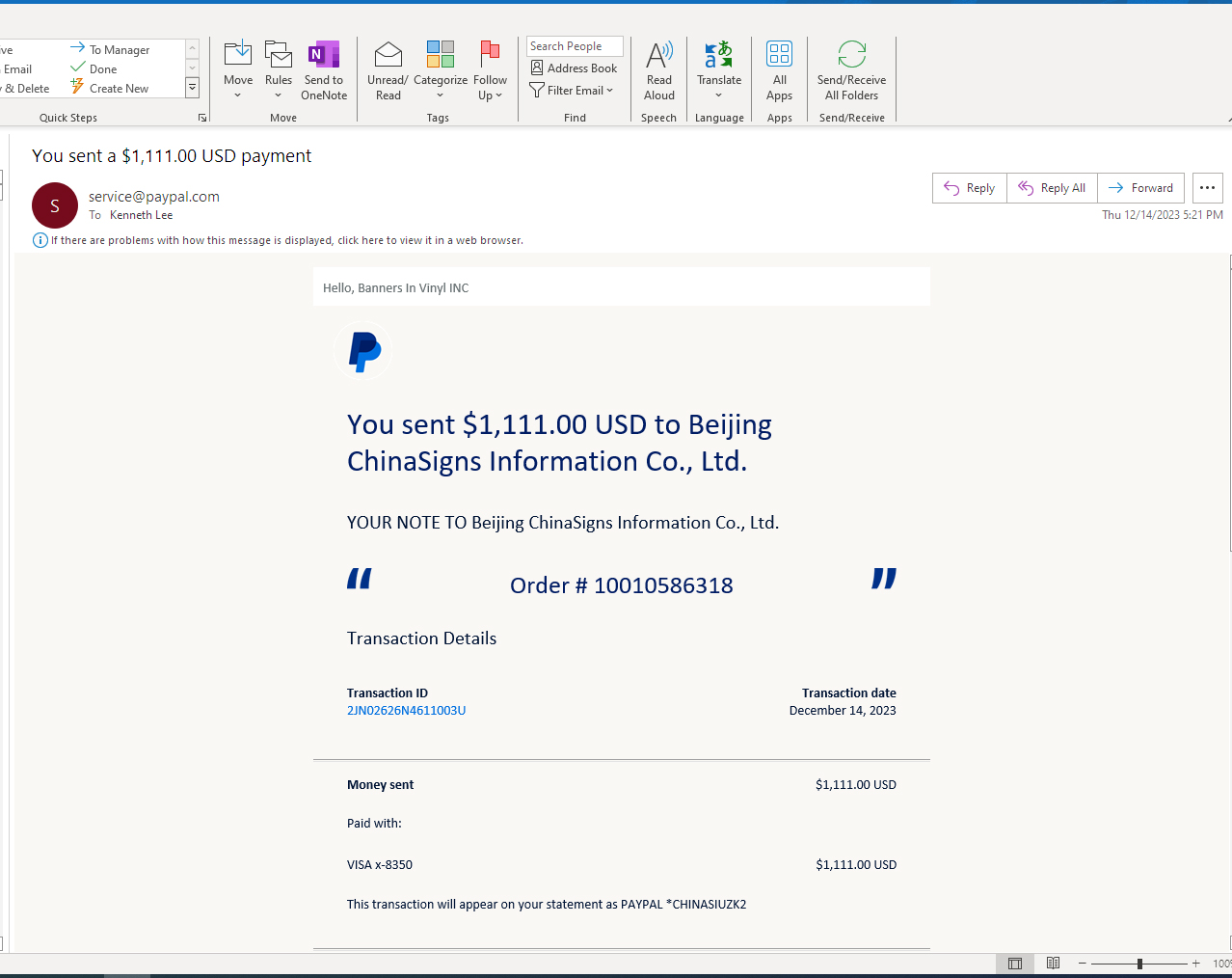Open the Categorize dropdown

pyautogui.click(x=441, y=71)
